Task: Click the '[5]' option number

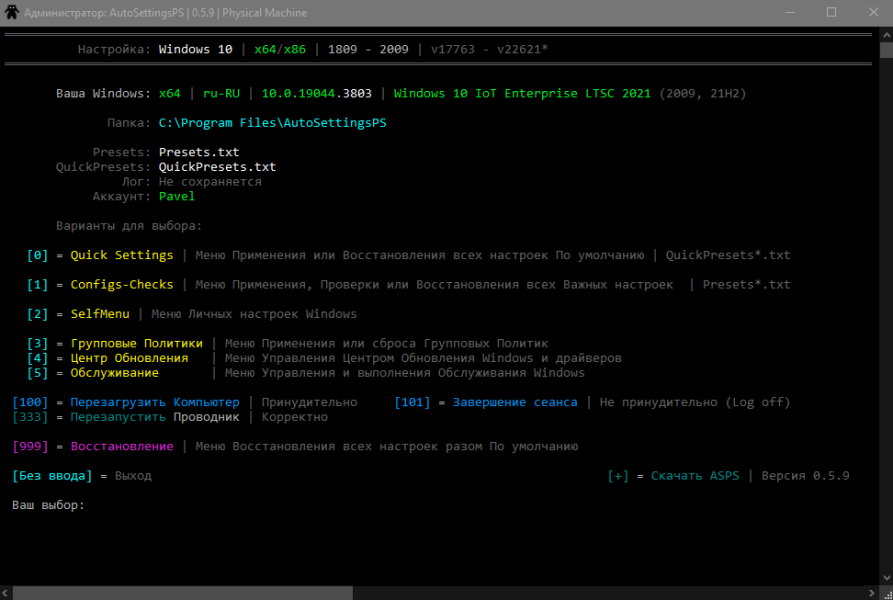Action: [x=37, y=373]
